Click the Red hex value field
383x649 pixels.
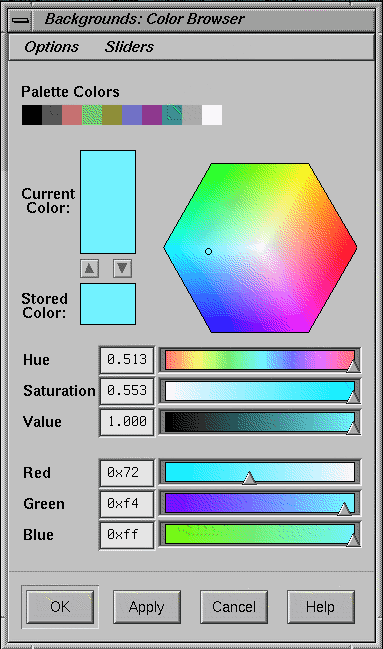tap(127, 472)
